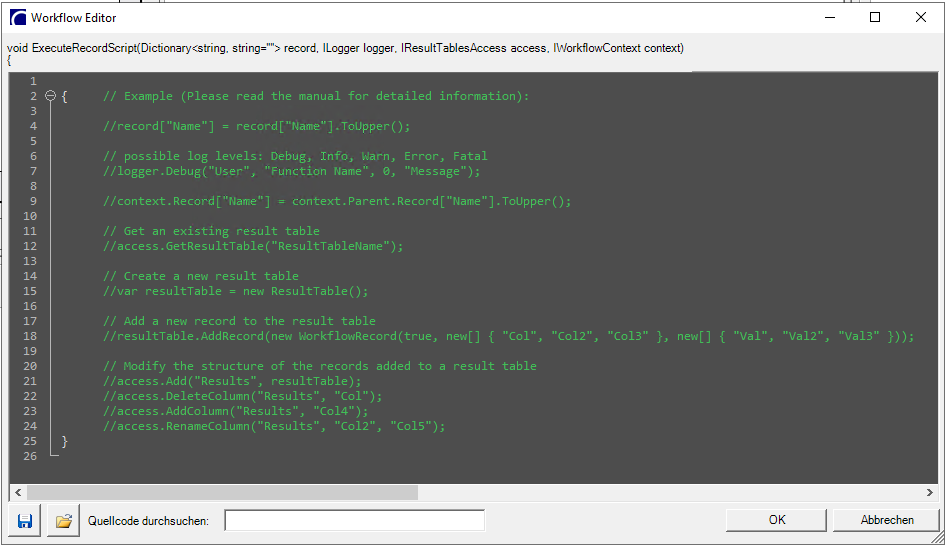Viewport: 950px width, 549px height.
Task: Click the logger.Debug comment line
Action: 291,171
